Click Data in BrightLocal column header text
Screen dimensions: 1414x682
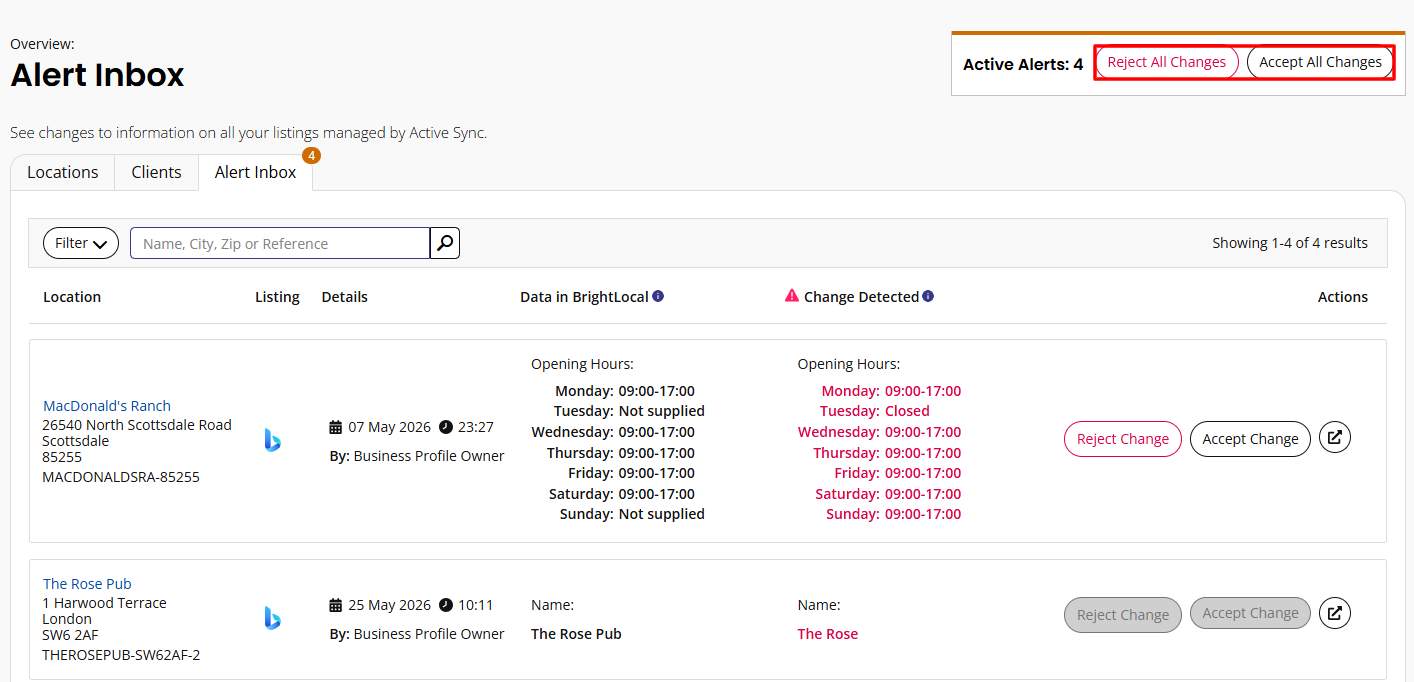coord(584,297)
